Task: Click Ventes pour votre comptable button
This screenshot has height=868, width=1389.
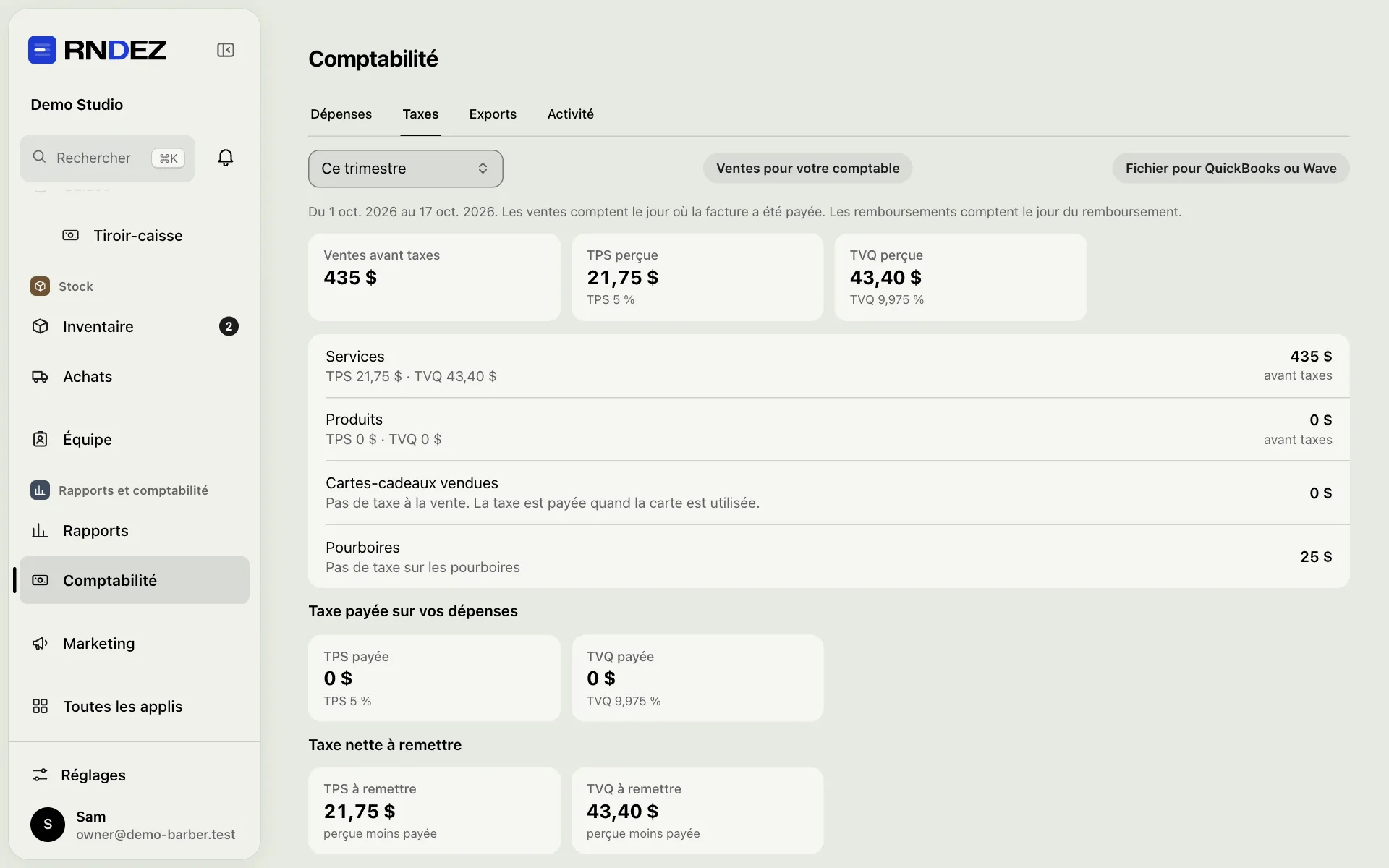Action: pos(807,169)
